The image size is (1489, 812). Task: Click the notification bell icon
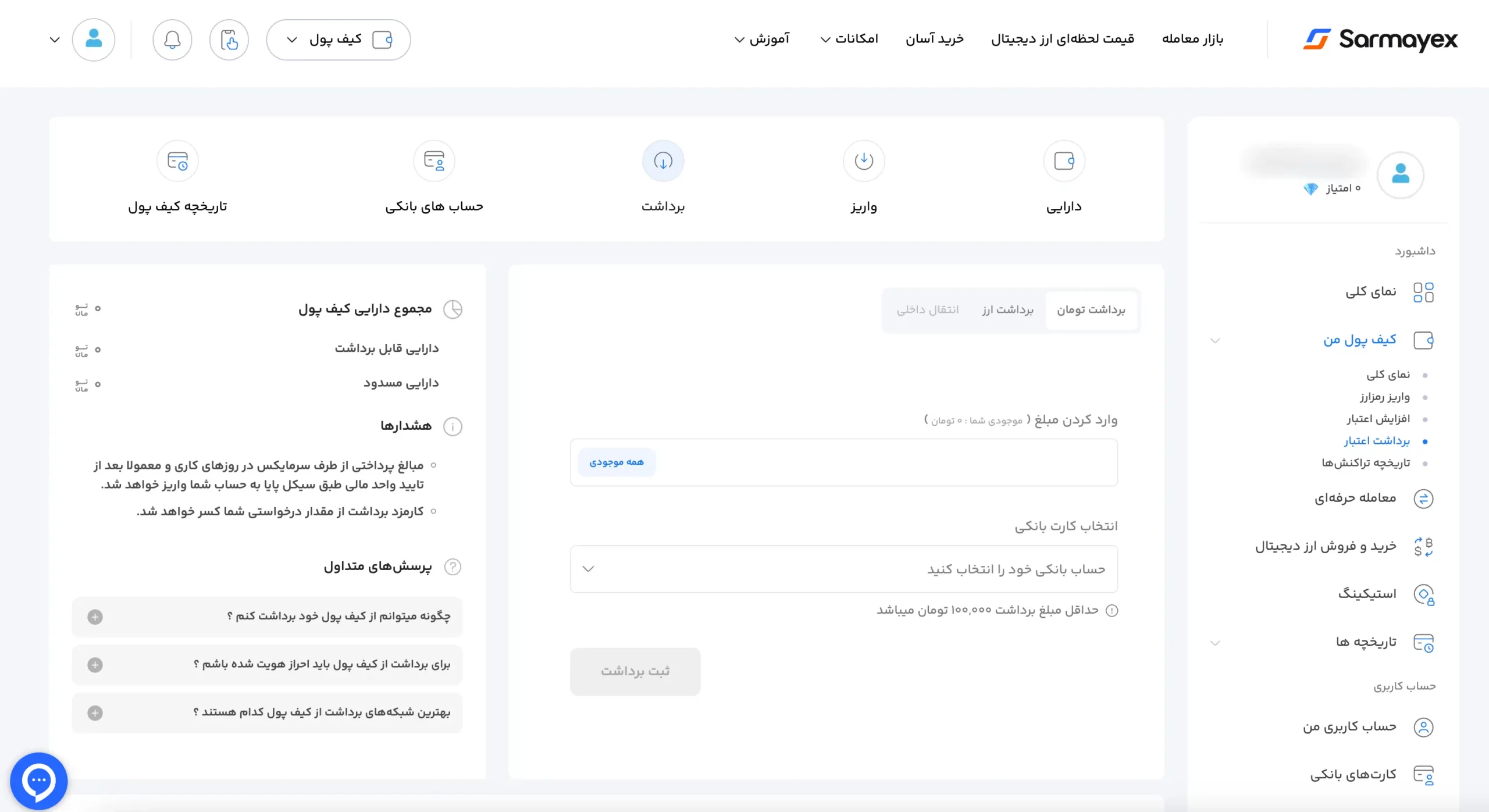coord(172,40)
